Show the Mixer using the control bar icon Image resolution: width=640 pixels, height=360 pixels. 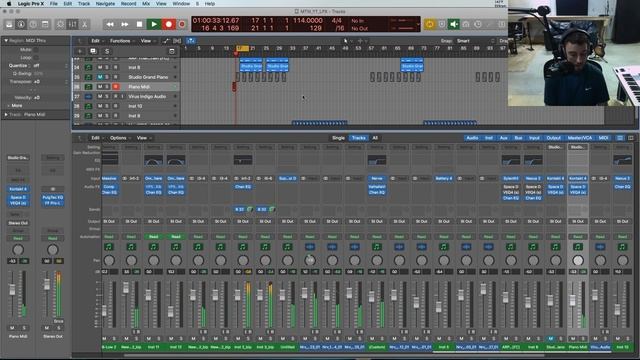(x=73, y=24)
